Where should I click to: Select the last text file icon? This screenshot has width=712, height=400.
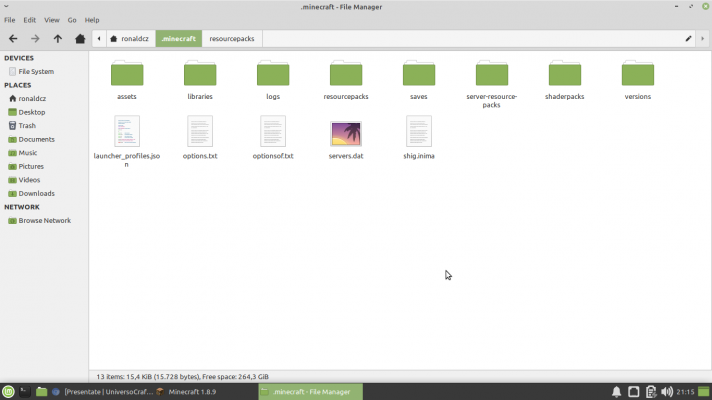(x=419, y=131)
